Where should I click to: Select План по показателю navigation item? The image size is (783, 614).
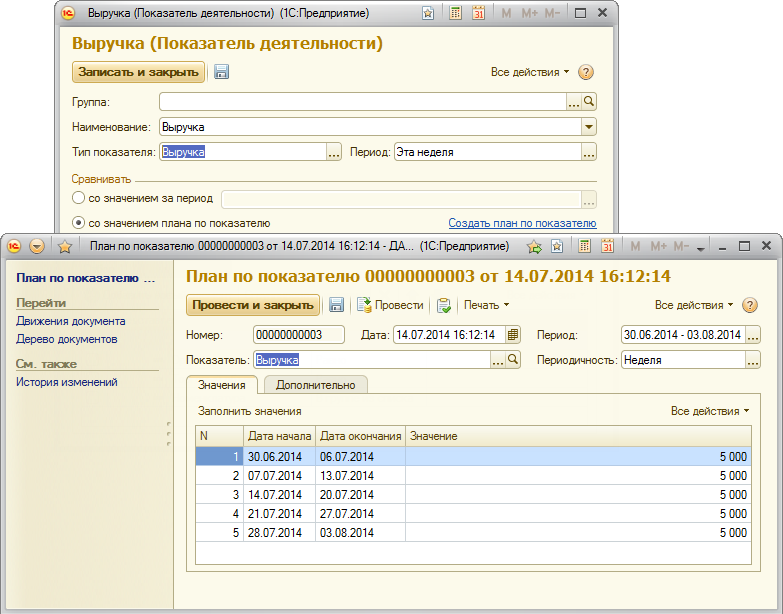click(85, 278)
